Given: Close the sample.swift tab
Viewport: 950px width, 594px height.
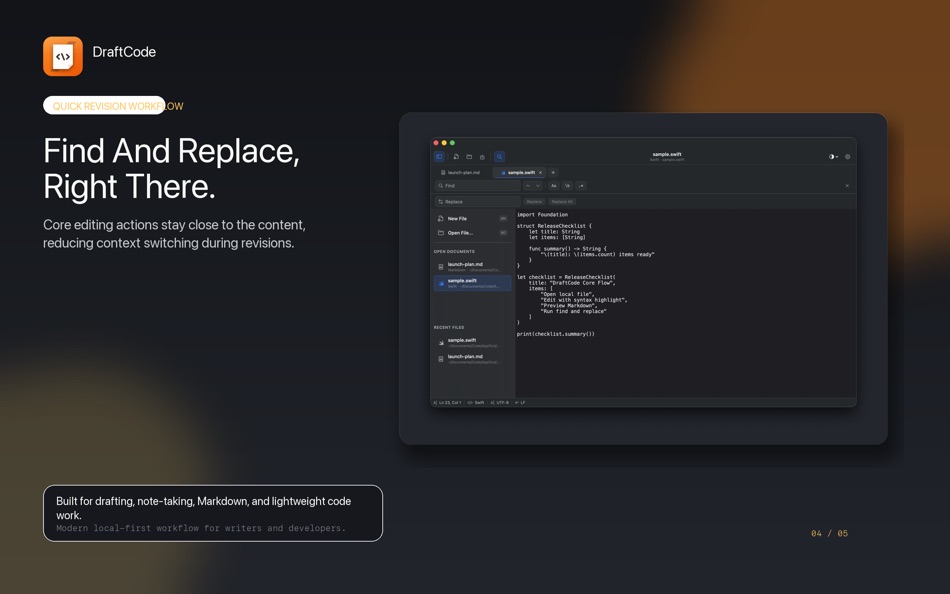Looking at the screenshot, I should point(540,173).
